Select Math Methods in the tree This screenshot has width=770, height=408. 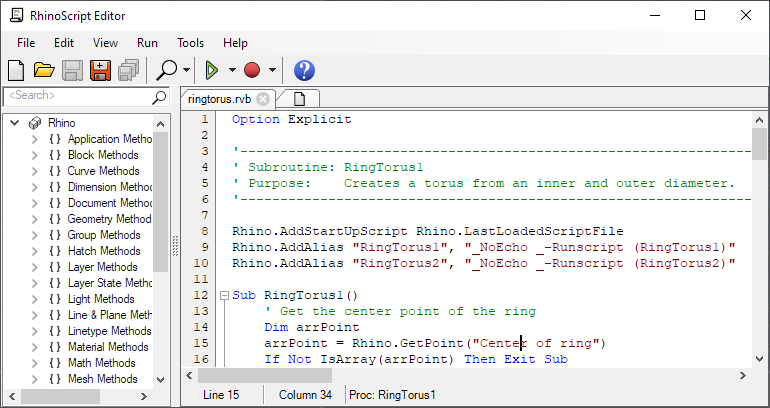tap(101, 363)
